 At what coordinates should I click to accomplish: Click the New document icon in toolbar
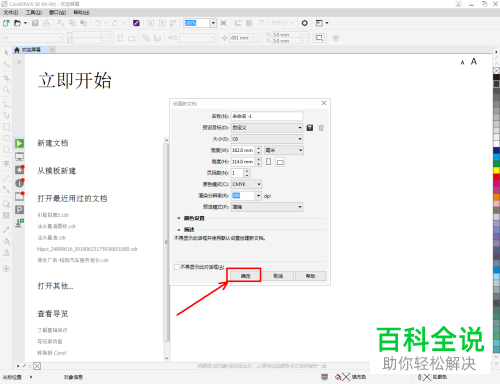[6, 23]
